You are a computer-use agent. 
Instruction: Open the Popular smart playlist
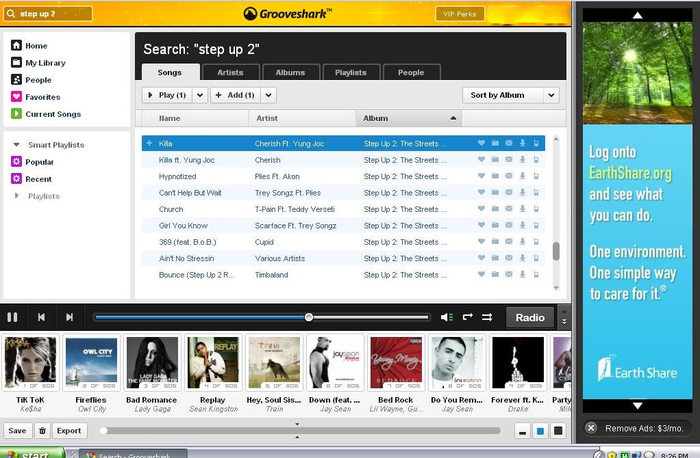(x=32, y=162)
